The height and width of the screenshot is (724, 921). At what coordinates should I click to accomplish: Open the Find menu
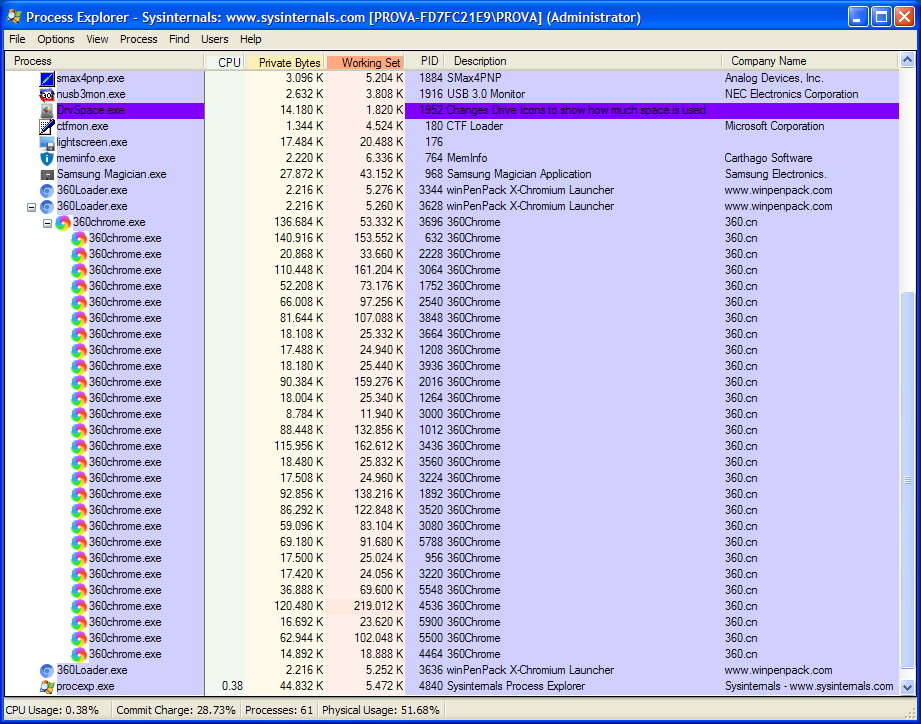coord(179,39)
